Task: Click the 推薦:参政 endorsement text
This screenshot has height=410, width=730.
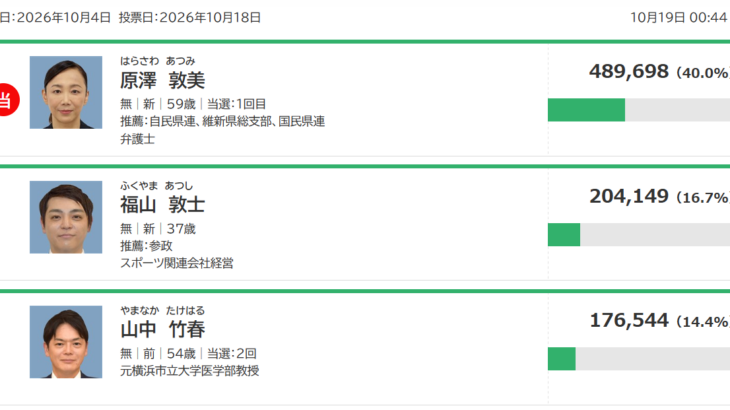Action: coord(146,246)
